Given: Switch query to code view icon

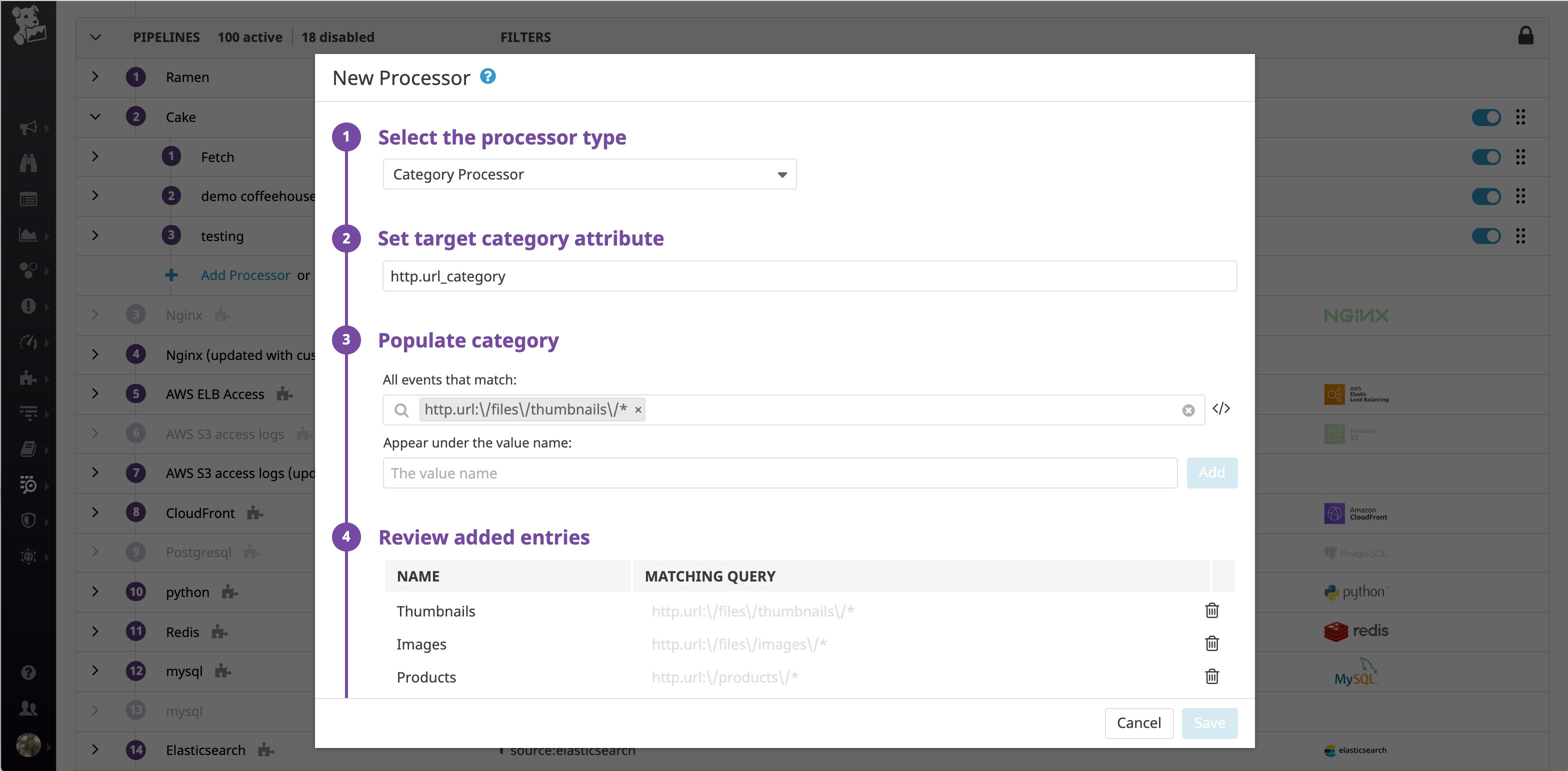Looking at the screenshot, I should 1221,409.
